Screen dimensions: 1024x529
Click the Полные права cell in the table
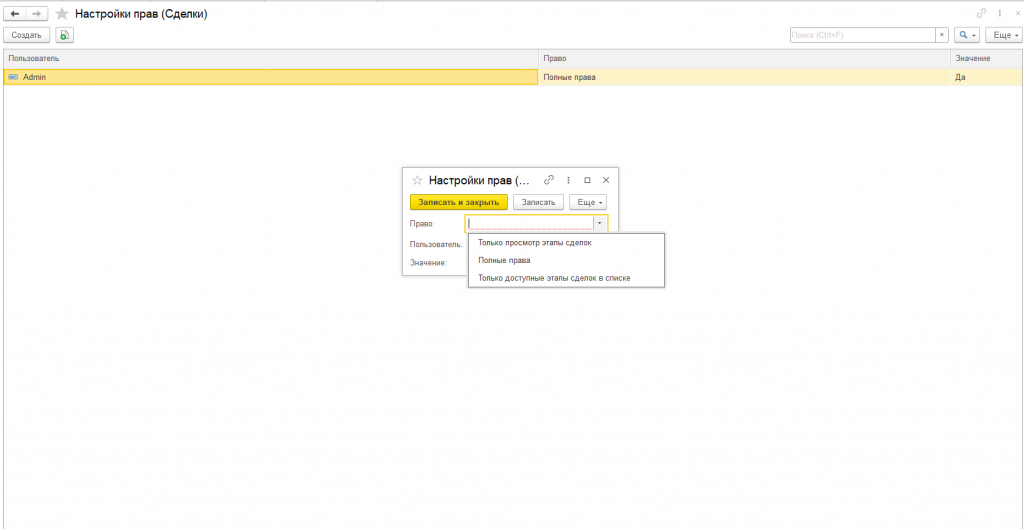tap(744, 77)
